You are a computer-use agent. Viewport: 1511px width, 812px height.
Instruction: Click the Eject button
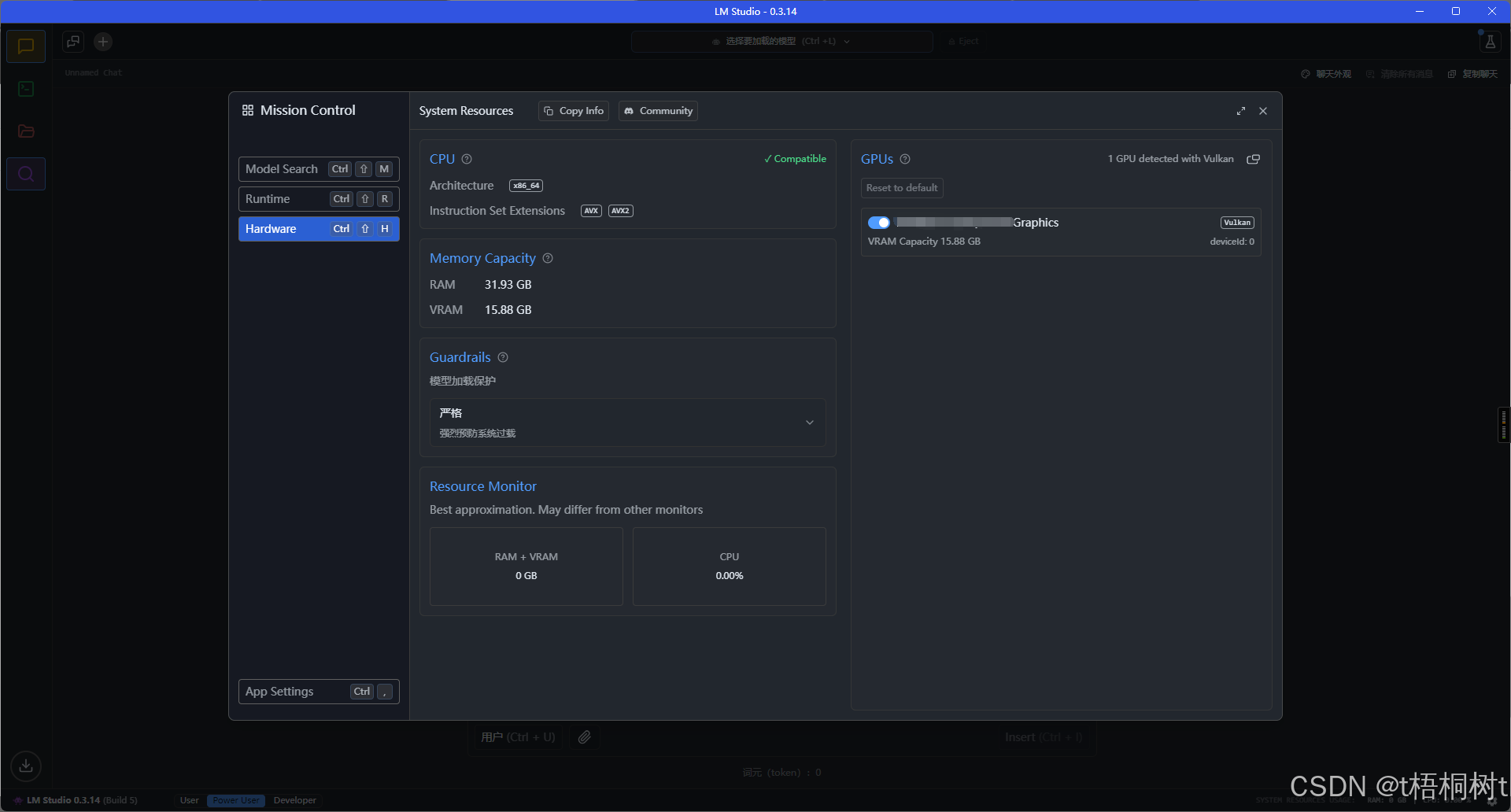coord(963,42)
